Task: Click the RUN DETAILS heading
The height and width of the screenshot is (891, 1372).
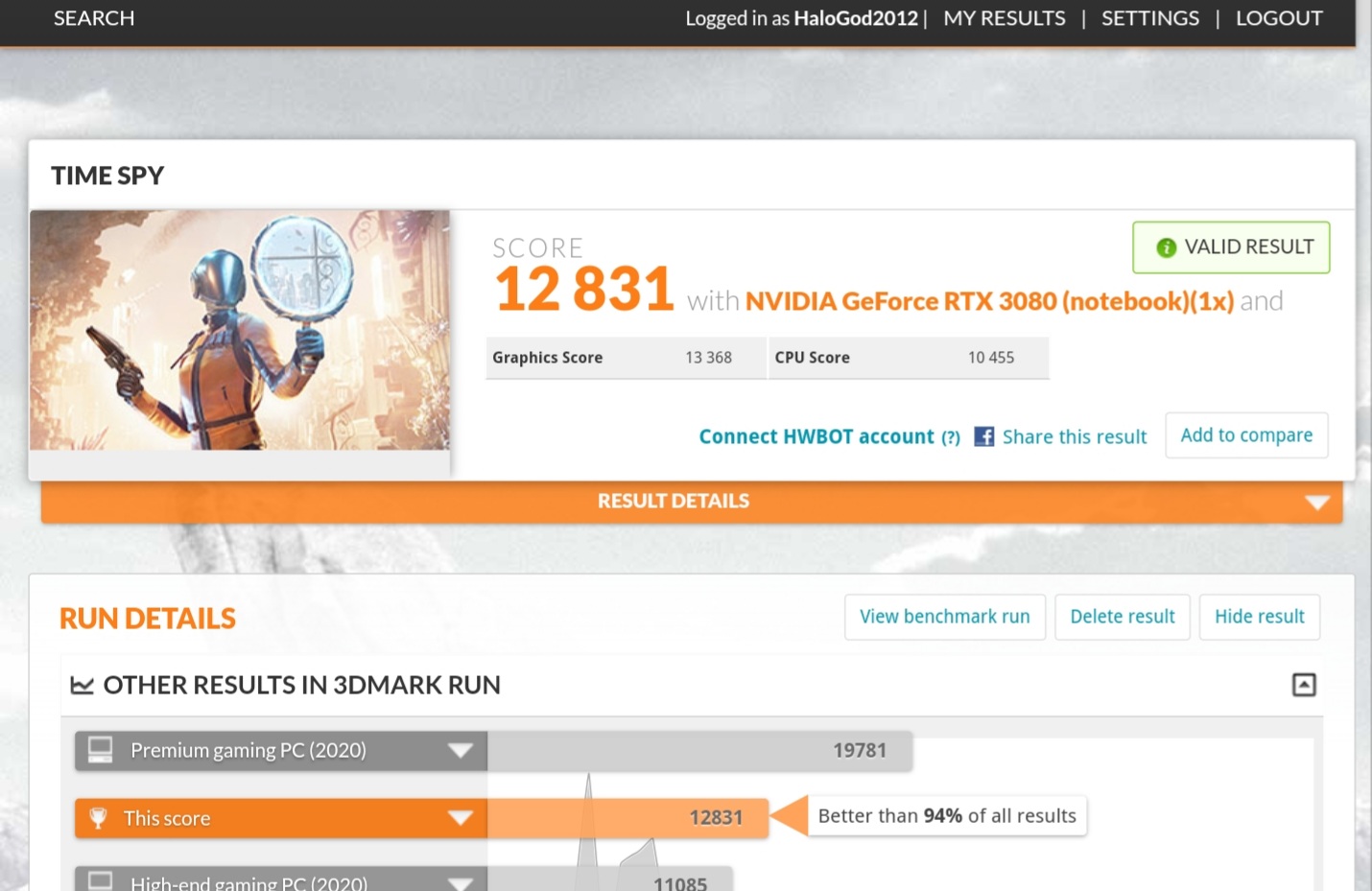Action: coord(148,619)
